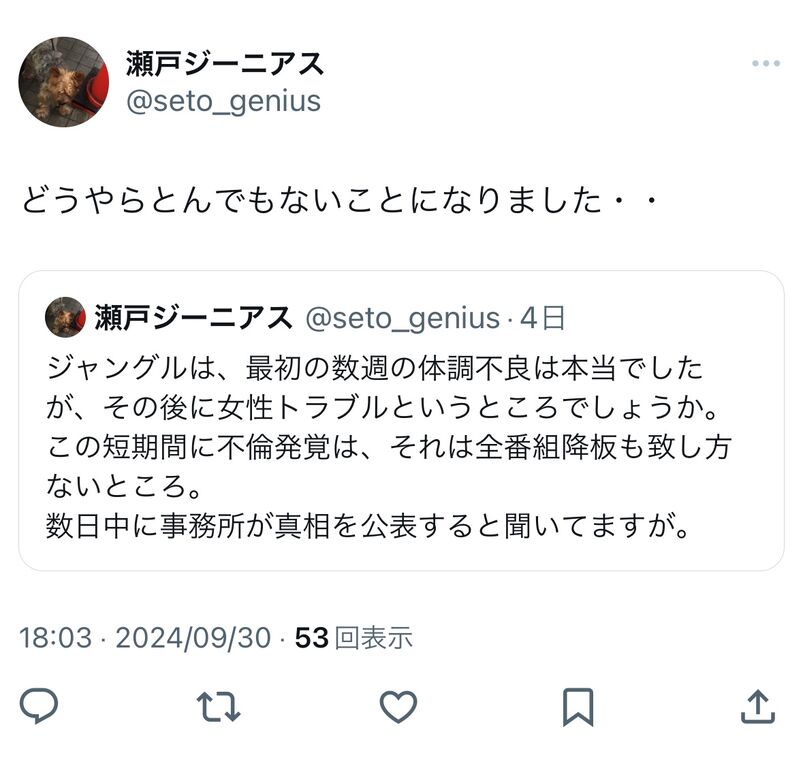Repost using the retweet arrows icon

pyautogui.click(x=219, y=707)
